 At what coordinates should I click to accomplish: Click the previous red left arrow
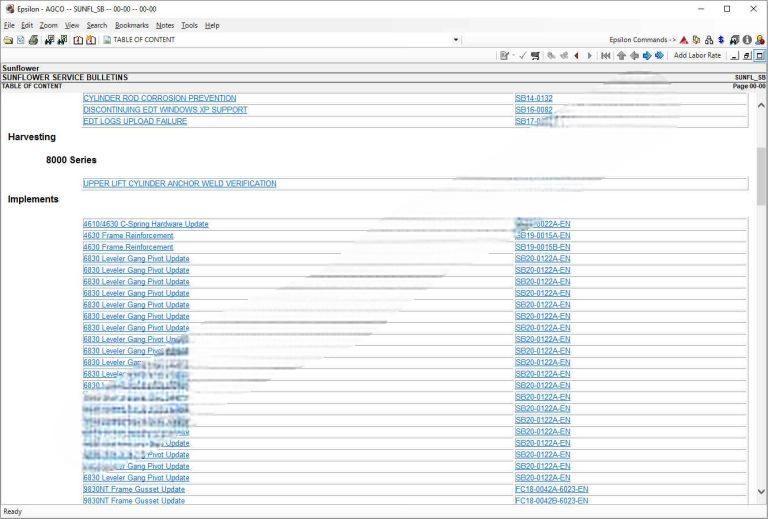[x=576, y=56]
